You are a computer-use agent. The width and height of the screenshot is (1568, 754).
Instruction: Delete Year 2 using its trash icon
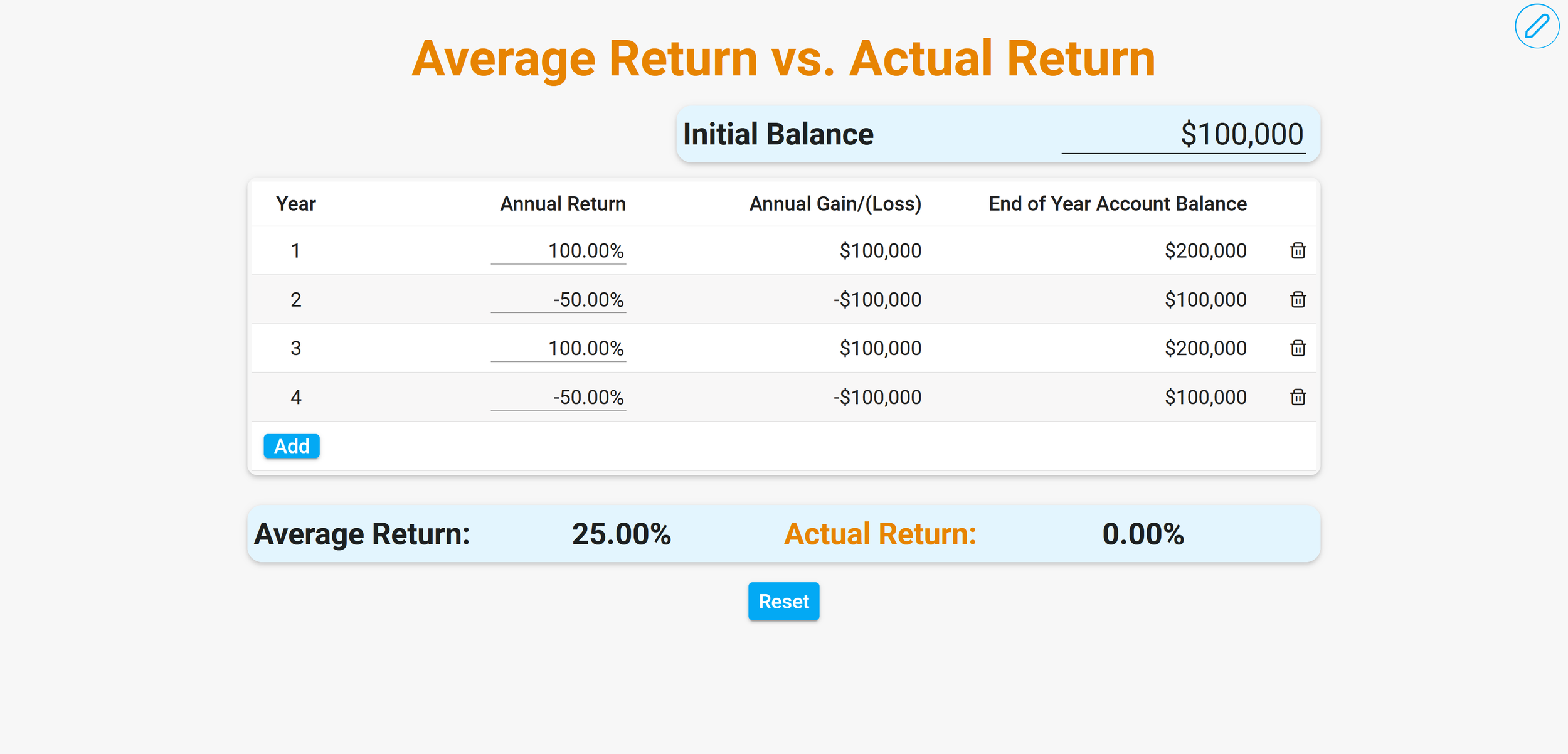pos(1298,299)
